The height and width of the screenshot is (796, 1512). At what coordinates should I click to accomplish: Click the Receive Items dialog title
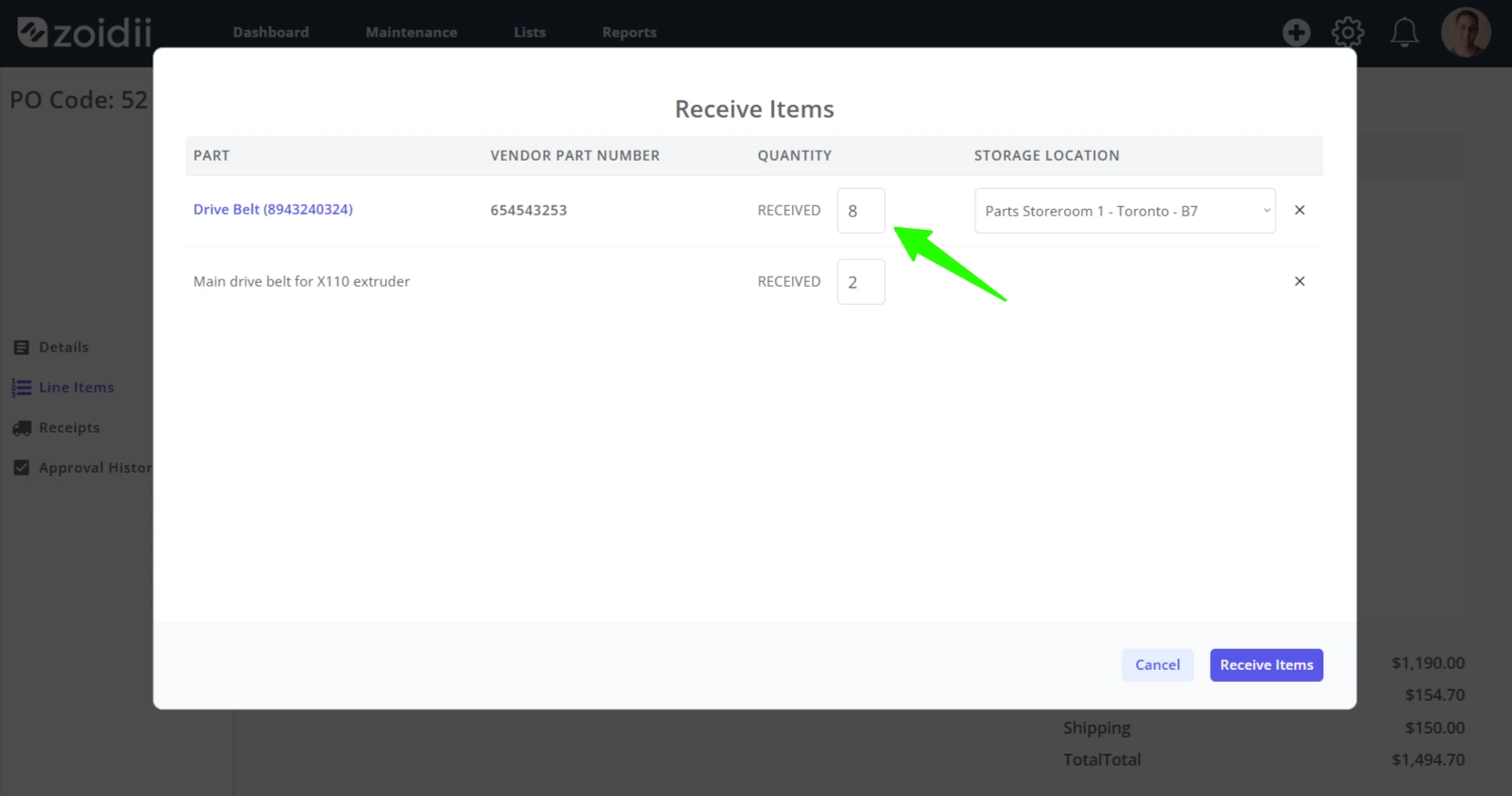coord(755,109)
